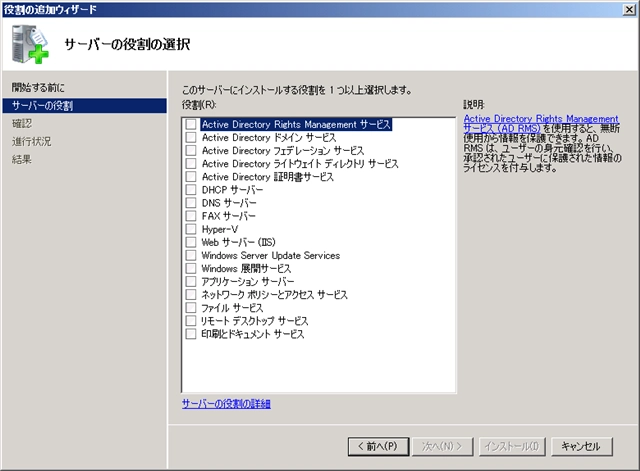The image size is (640, 471).
Task: Click the server add-role wizard icon
Action: tap(30, 44)
